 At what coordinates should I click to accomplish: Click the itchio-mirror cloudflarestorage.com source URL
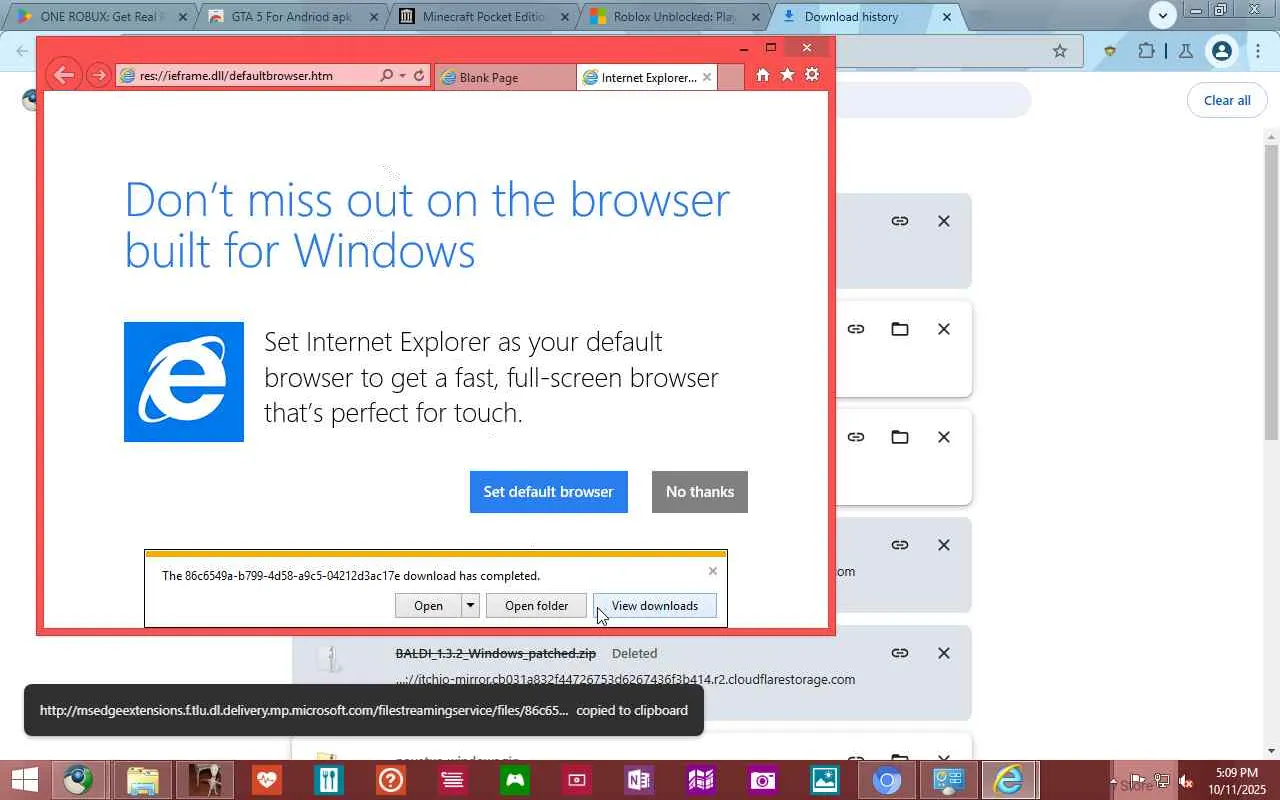(625, 680)
